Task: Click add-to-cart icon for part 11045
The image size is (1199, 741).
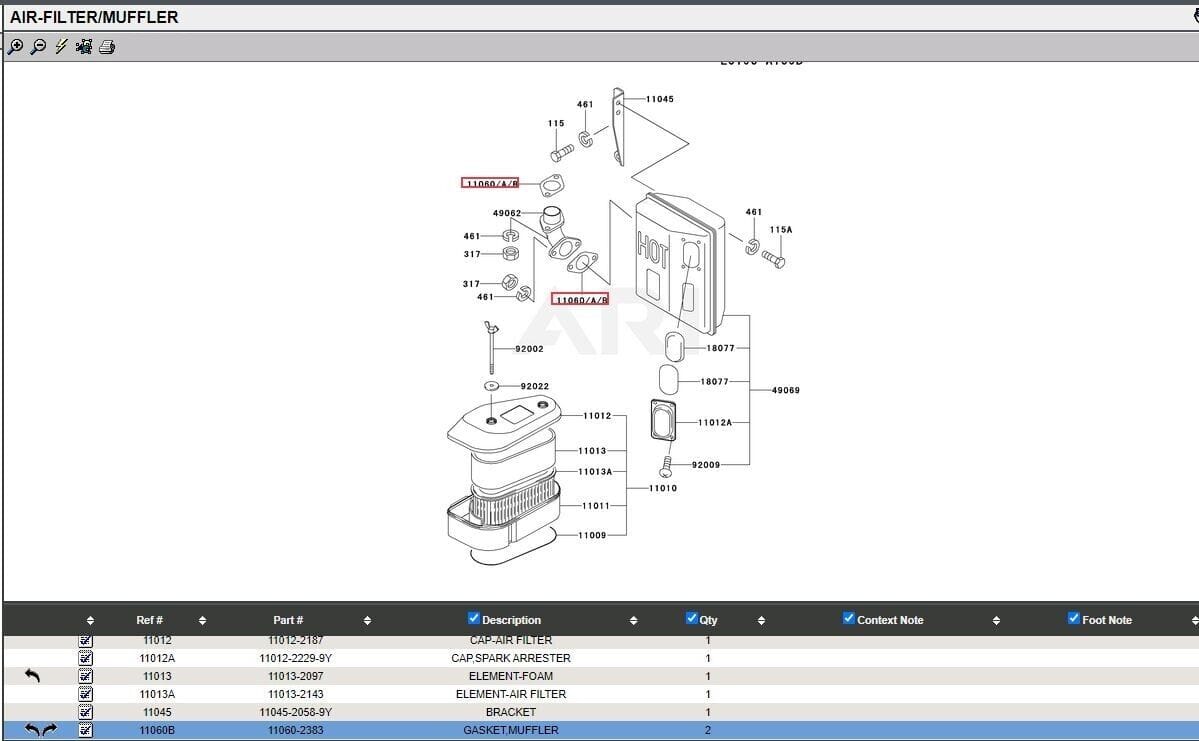Action: 86,712
